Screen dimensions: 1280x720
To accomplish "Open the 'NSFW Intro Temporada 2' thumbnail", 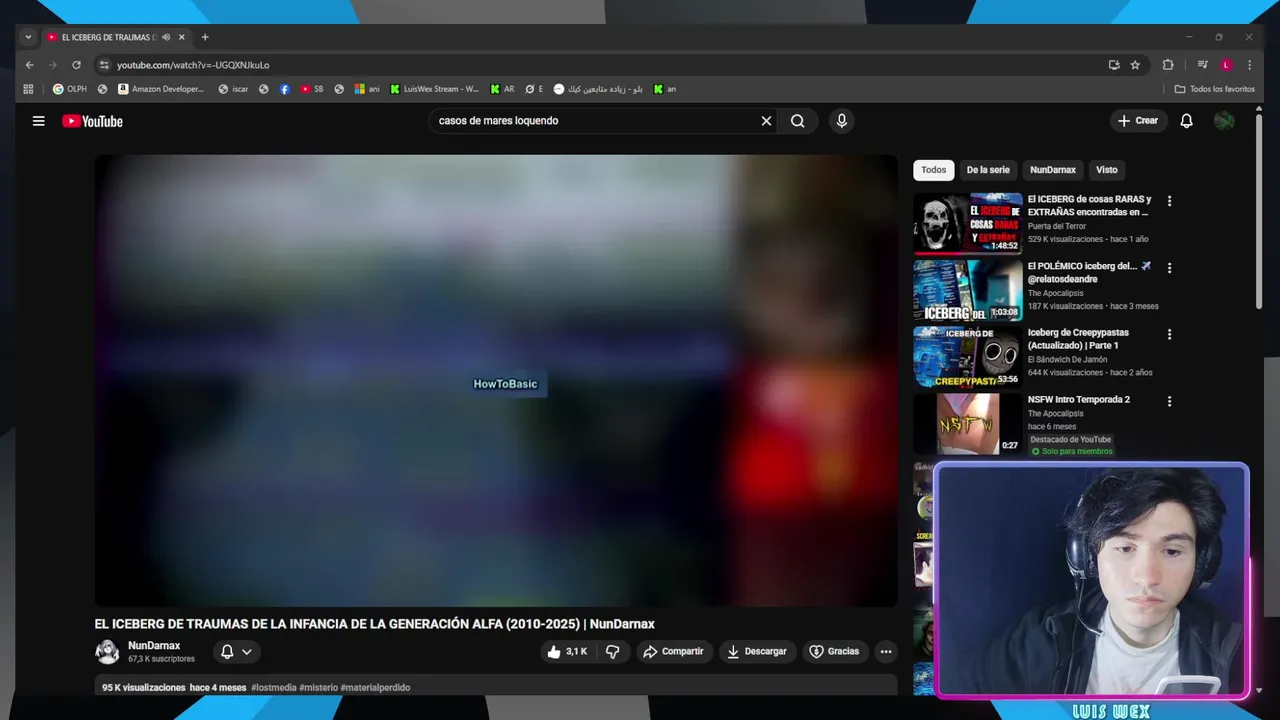I will point(967,424).
